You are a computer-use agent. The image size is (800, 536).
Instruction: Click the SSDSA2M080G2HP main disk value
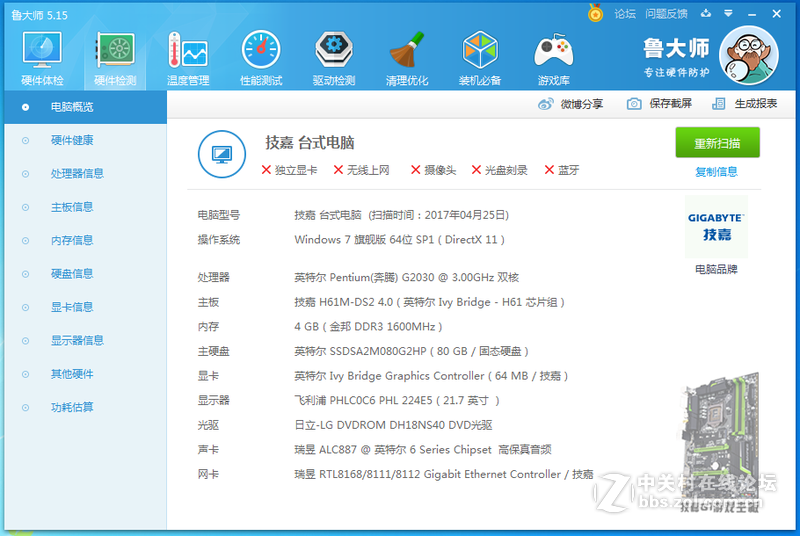point(411,351)
